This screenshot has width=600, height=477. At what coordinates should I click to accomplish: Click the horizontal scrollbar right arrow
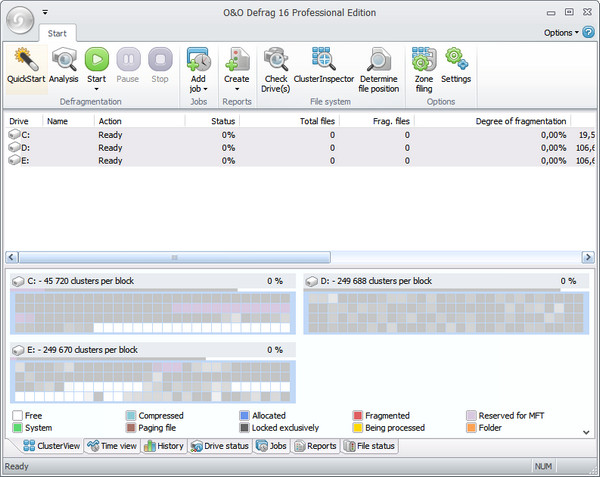pos(588,257)
